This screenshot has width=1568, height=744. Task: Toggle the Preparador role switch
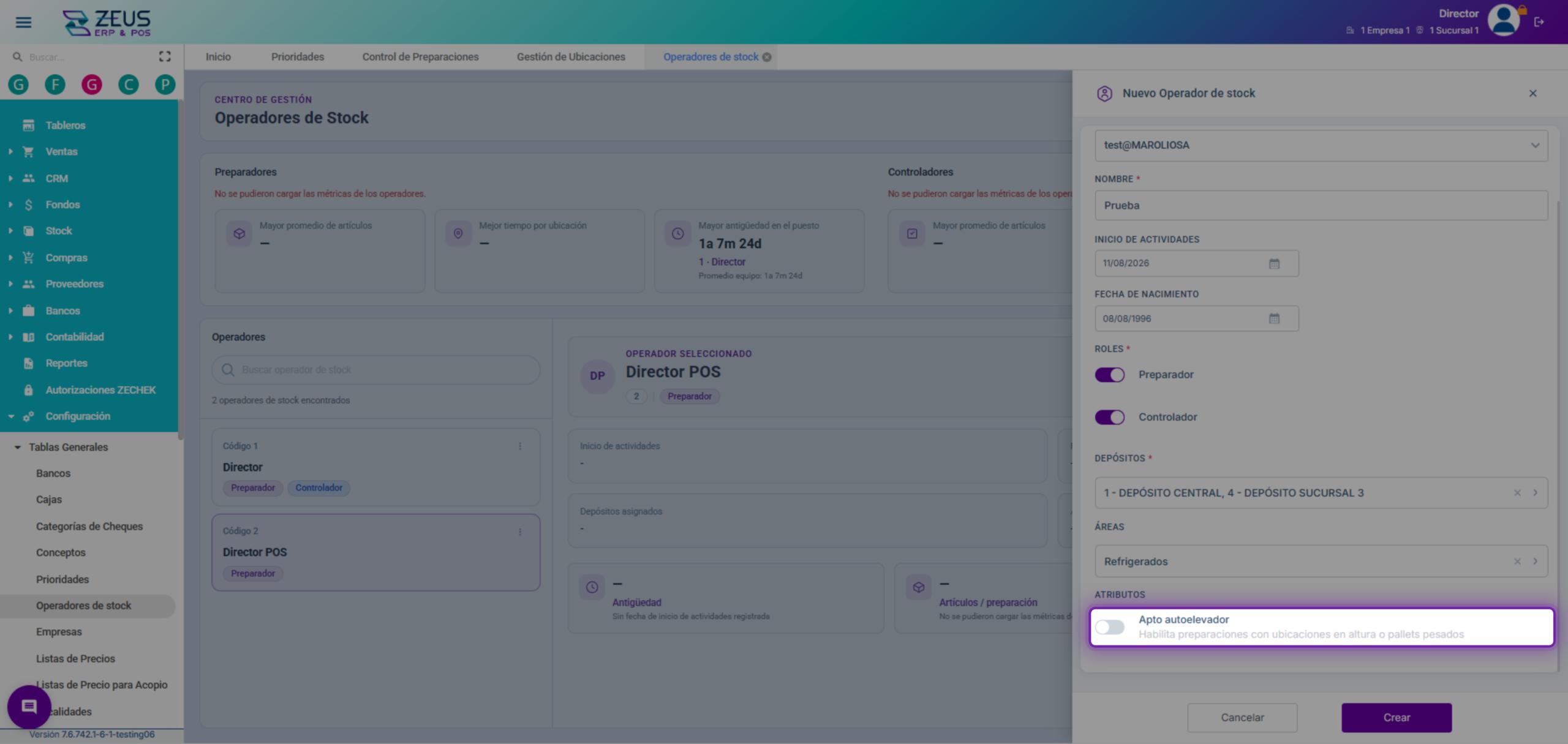(1110, 375)
